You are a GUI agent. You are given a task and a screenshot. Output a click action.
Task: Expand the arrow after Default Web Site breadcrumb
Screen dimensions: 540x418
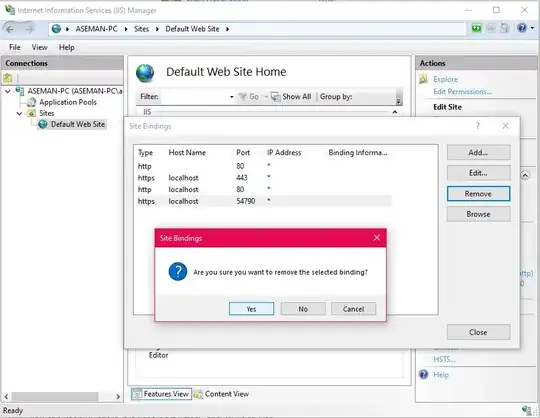click(x=227, y=29)
